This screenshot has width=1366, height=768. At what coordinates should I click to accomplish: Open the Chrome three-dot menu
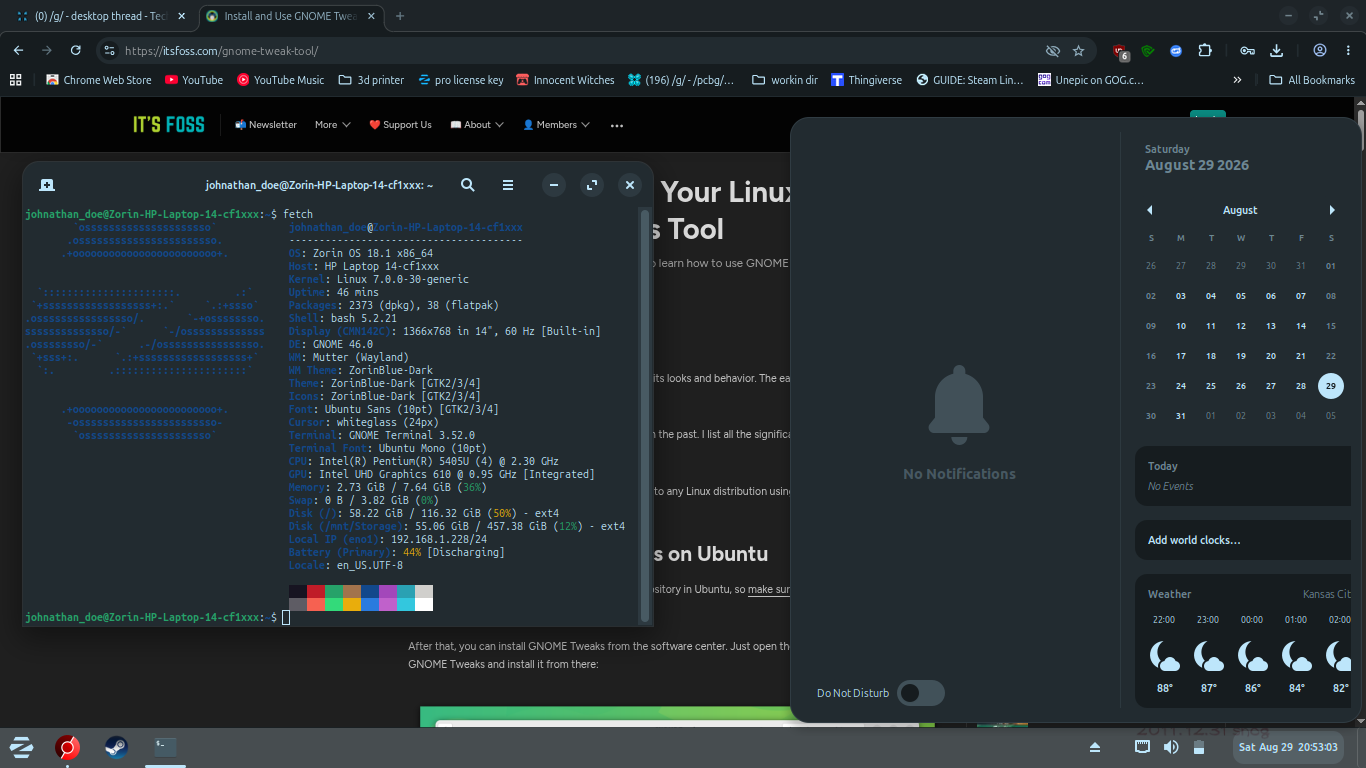pyautogui.click(x=1348, y=50)
